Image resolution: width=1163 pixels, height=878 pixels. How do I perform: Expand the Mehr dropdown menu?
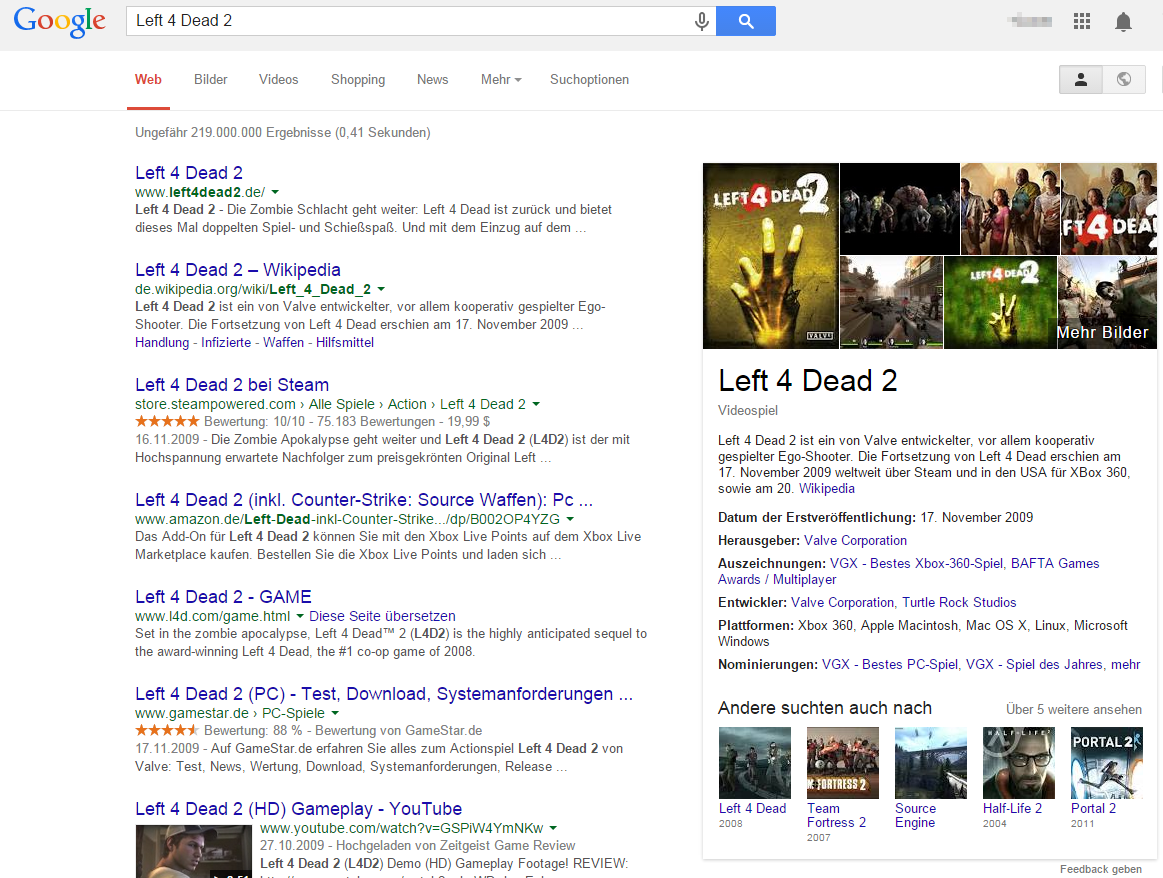coord(501,79)
